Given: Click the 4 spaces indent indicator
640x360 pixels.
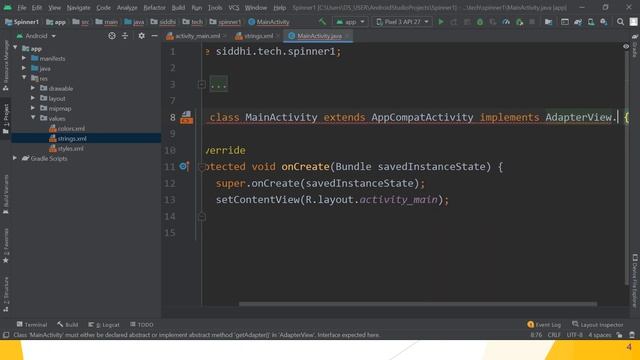Looking at the screenshot, I should [600, 335].
